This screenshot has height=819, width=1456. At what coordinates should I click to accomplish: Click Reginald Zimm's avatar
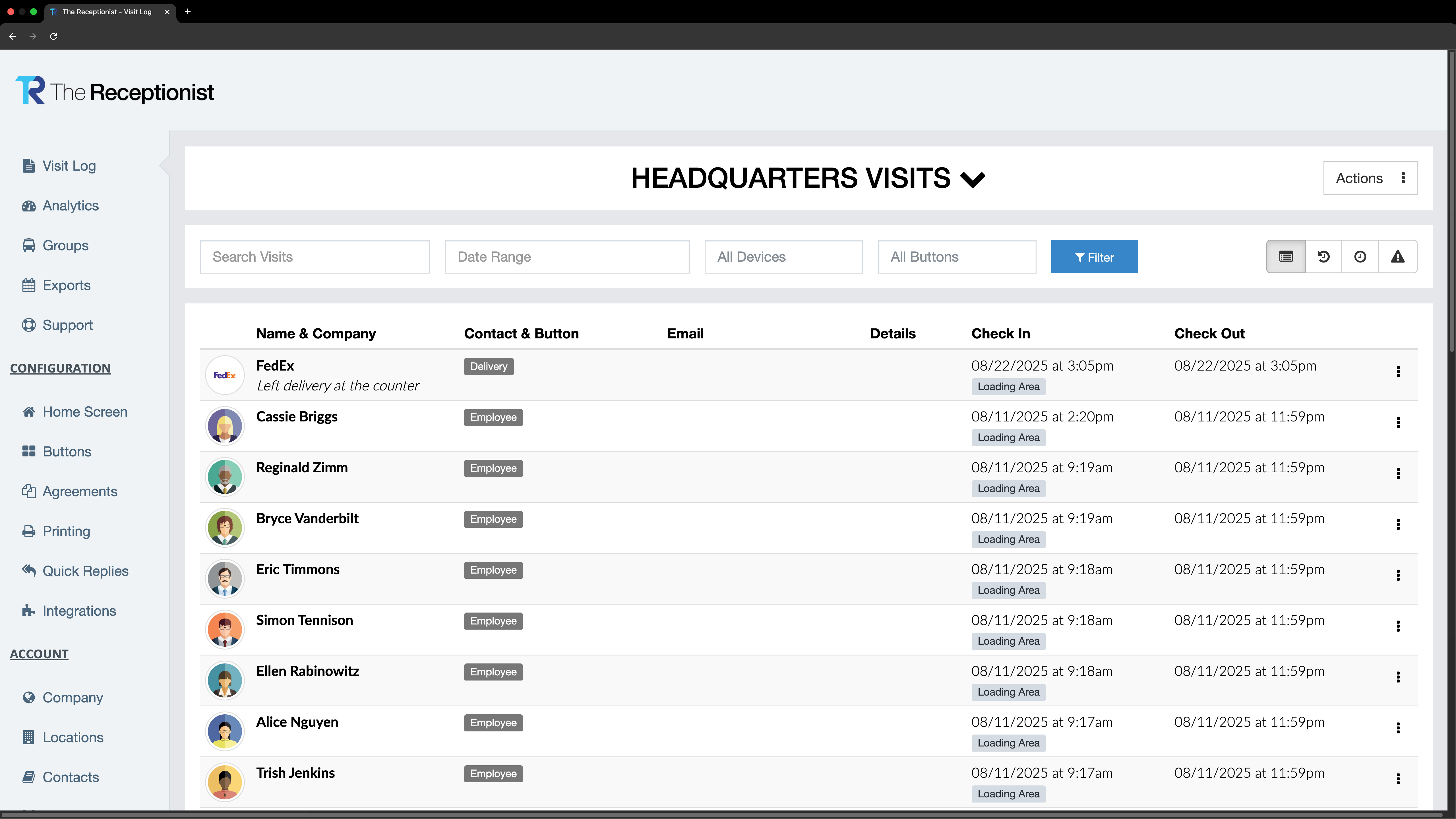[x=224, y=477]
